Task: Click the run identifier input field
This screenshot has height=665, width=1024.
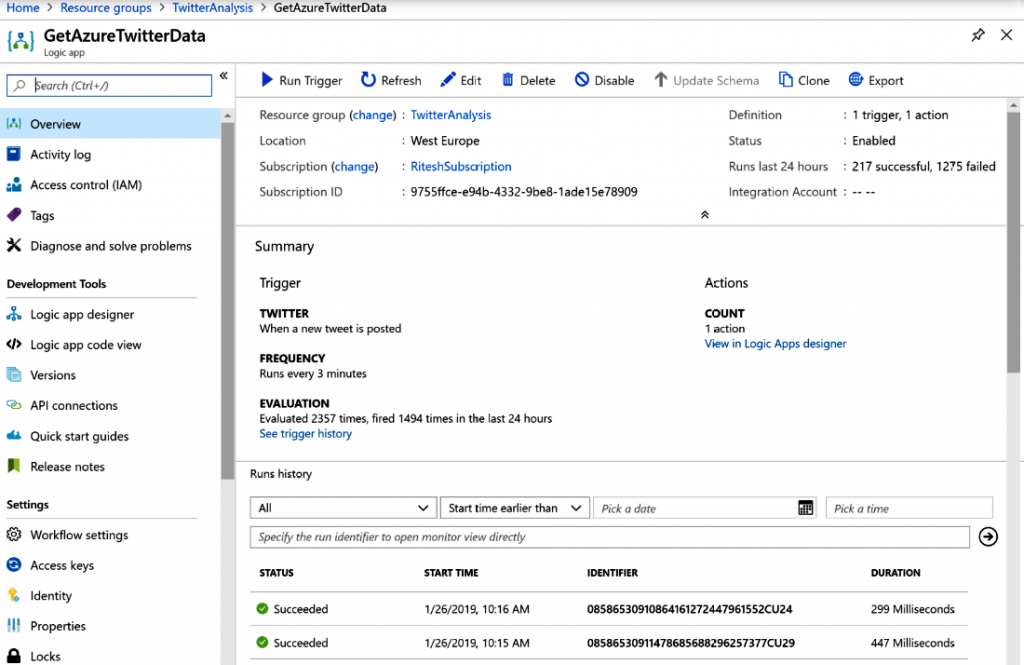Action: pos(609,537)
